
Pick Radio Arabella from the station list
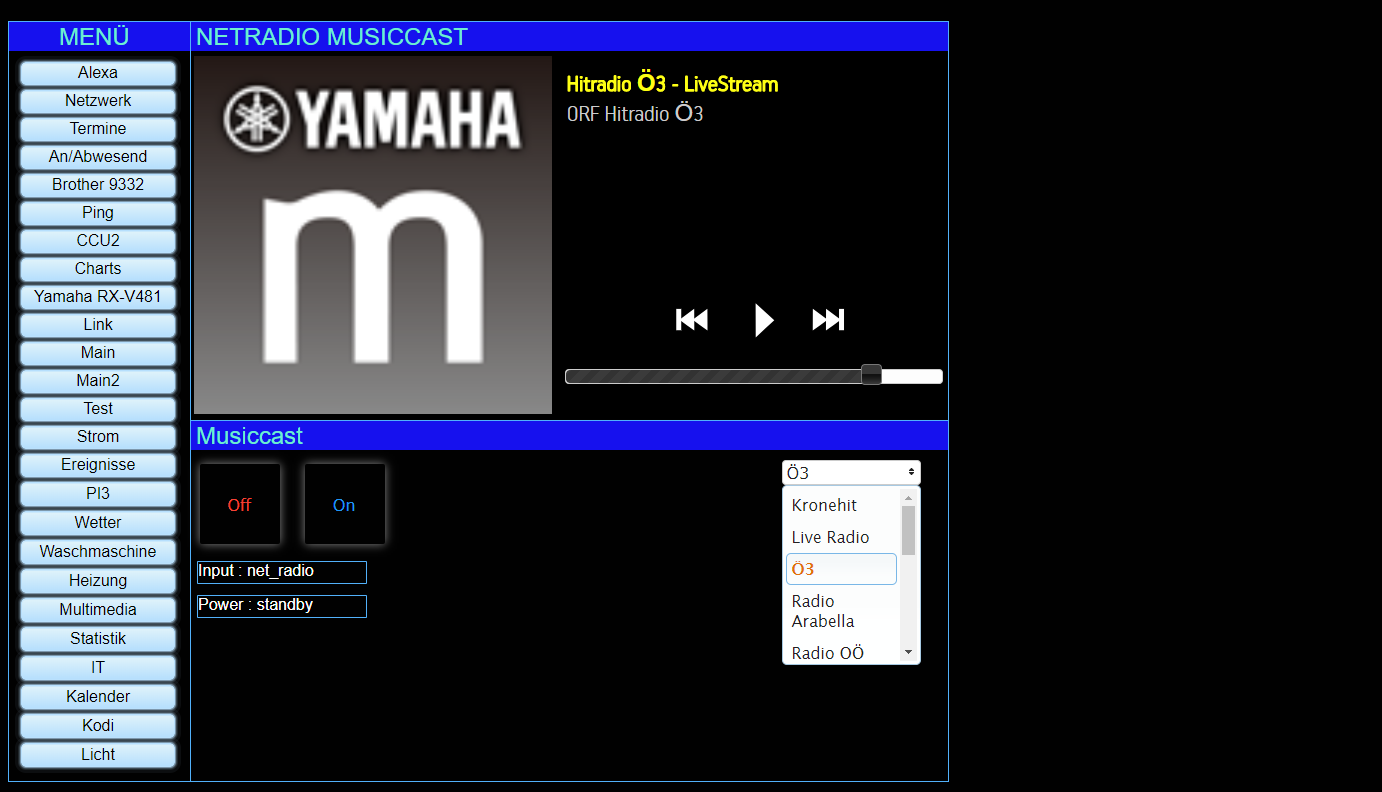click(x=841, y=611)
